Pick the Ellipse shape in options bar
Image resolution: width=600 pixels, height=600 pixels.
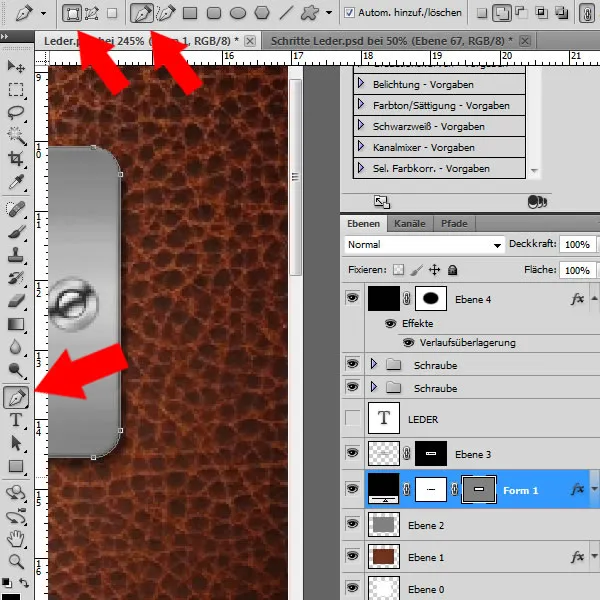(x=238, y=13)
